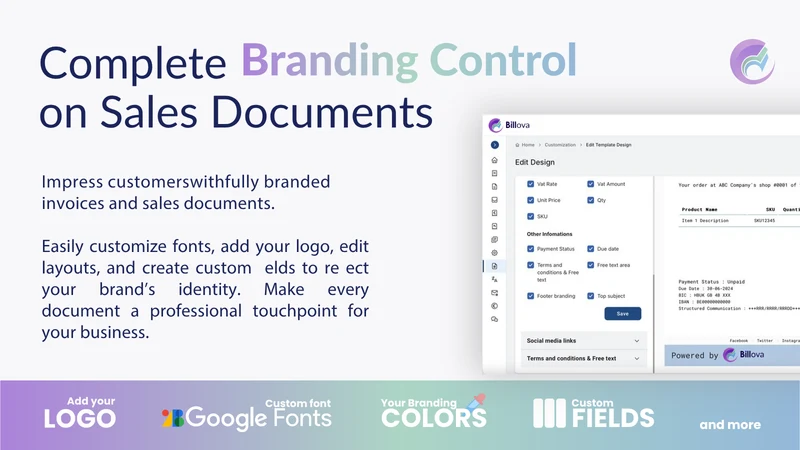Click the 'and more' banner text
Screen dimensions: 800x450
(x=730, y=424)
